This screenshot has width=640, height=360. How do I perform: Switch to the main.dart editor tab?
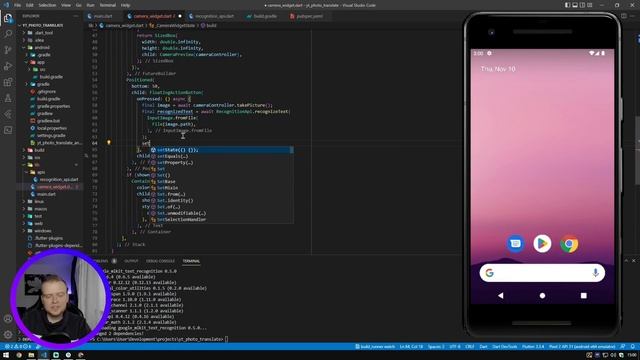point(103,16)
